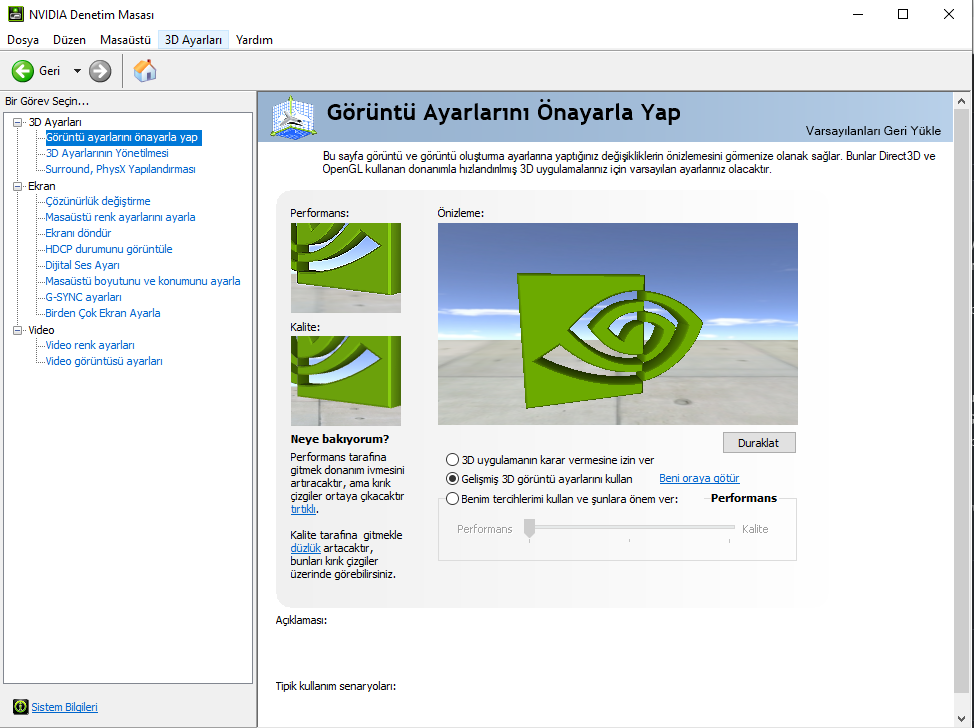Click the large Önizleme 3D logo preview
This screenshot has height=728, width=974.
617,324
